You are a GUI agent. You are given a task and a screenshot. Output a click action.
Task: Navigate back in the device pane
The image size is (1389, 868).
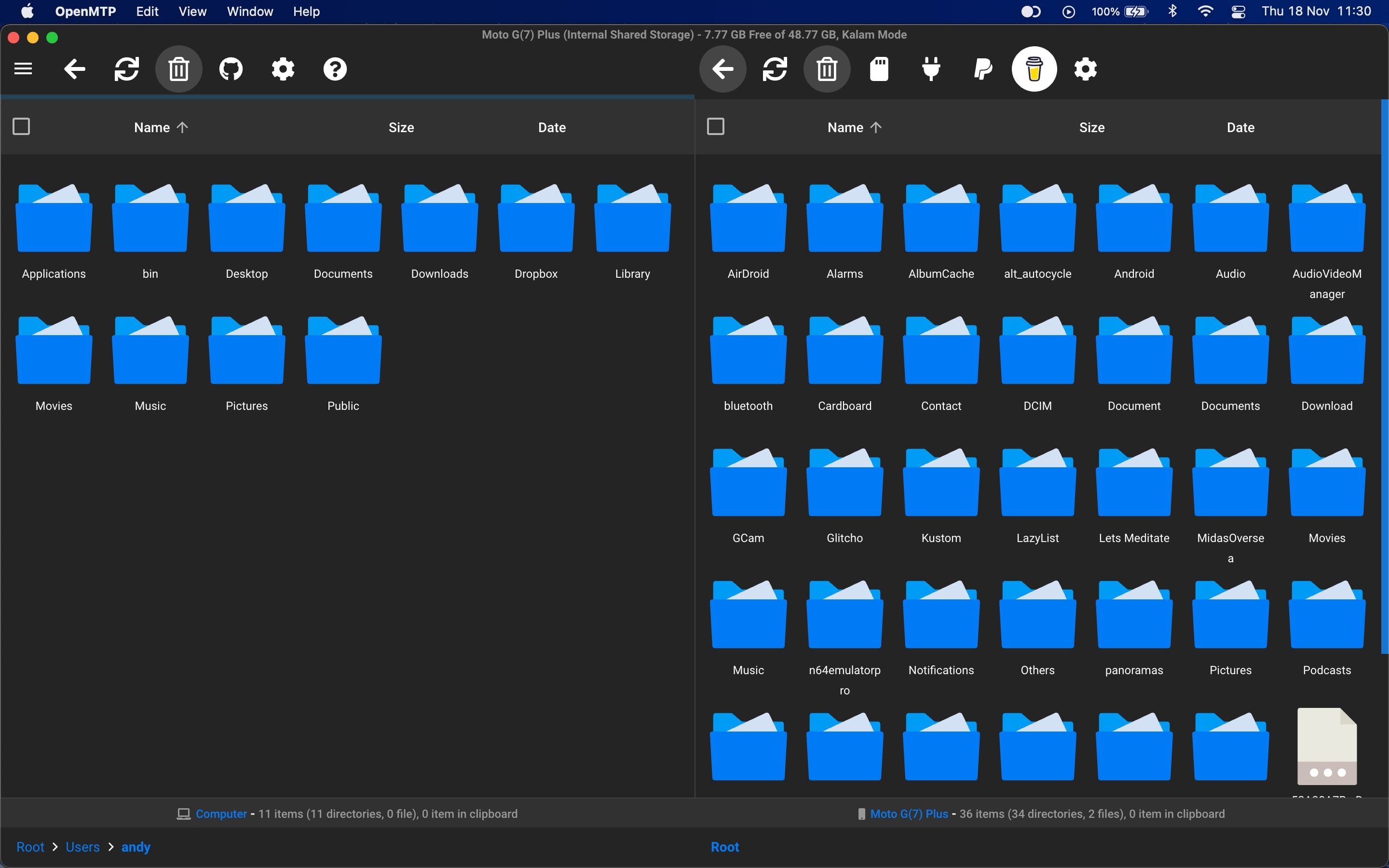point(722,68)
